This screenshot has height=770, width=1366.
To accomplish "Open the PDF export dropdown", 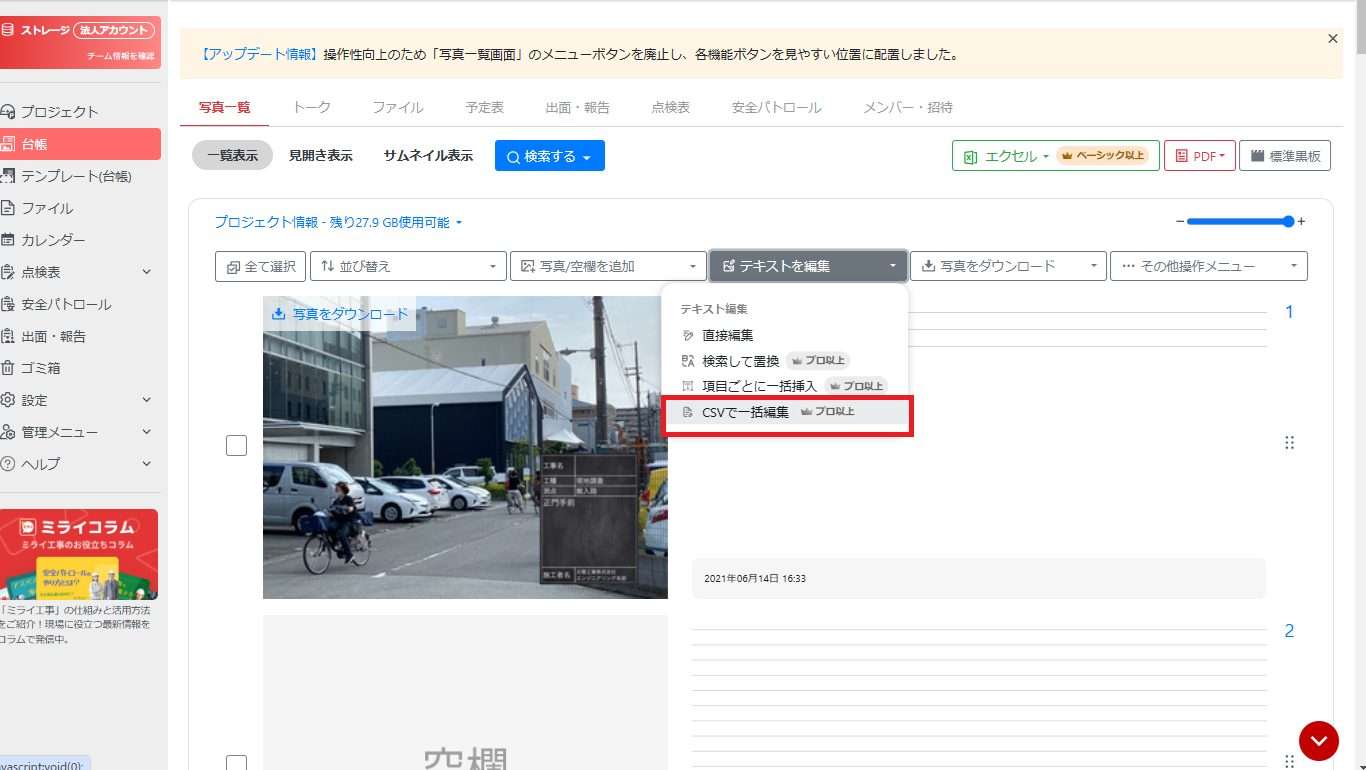I will click(x=1200, y=156).
